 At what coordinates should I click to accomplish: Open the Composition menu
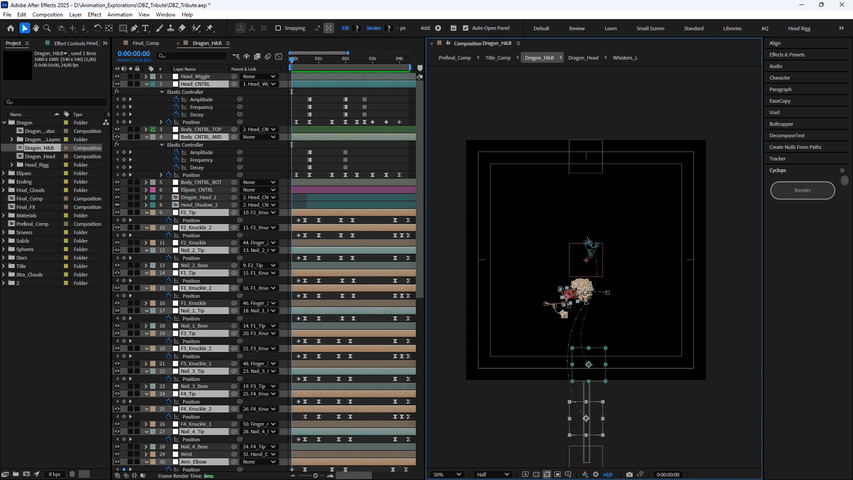[x=47, y=15]
